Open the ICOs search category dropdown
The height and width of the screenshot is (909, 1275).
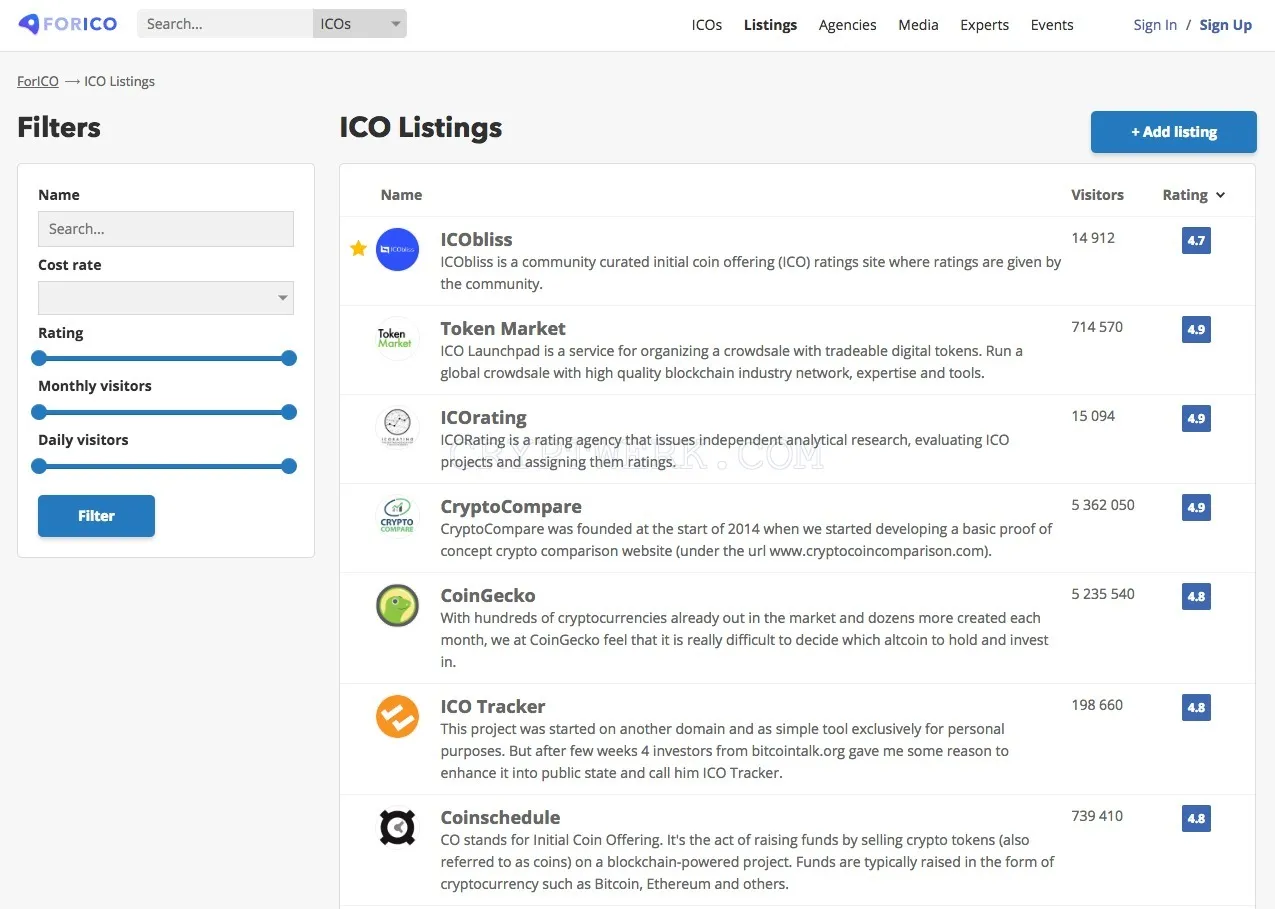359,24
